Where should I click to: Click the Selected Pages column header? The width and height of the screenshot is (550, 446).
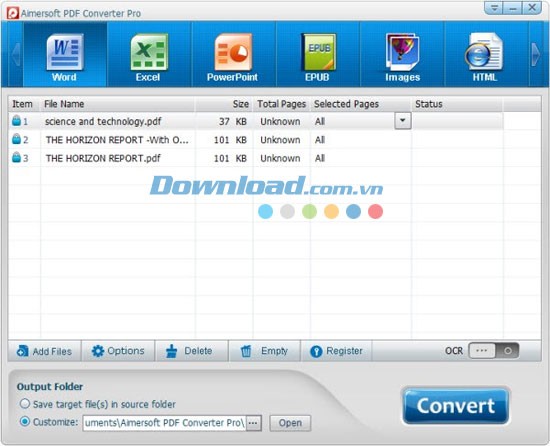361,104
